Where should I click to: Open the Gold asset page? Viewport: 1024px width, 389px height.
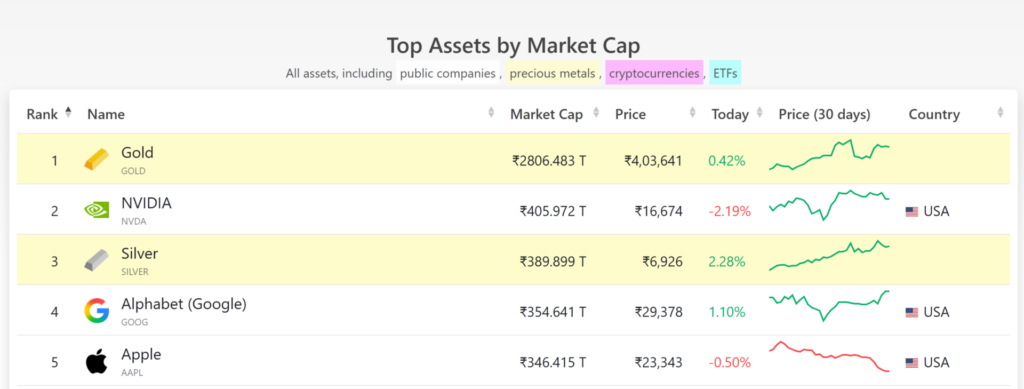[137, 153]
